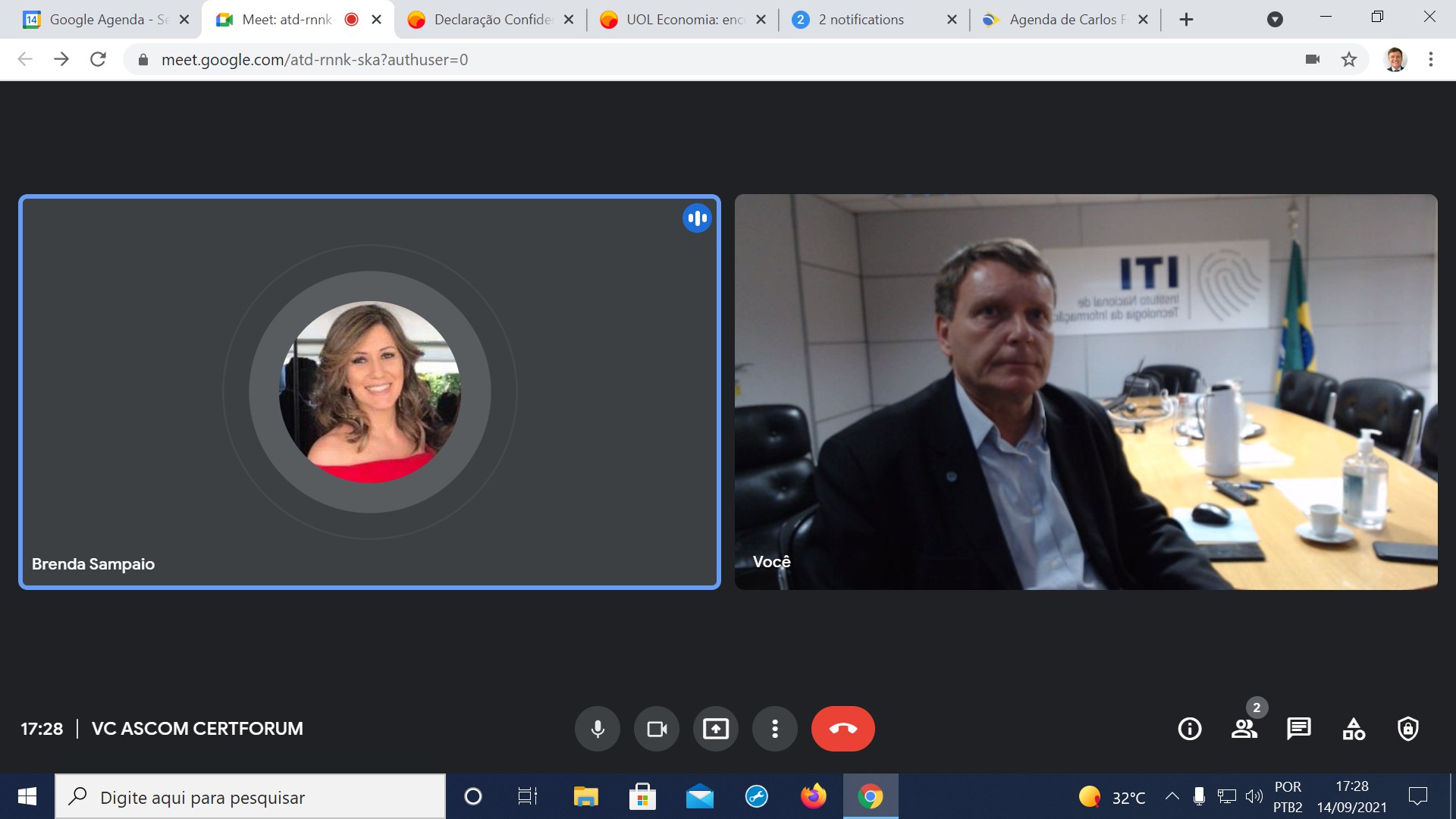1456x819 pixels.
Task: Open the Chrome customize menu
Action: click(1432, 58)
